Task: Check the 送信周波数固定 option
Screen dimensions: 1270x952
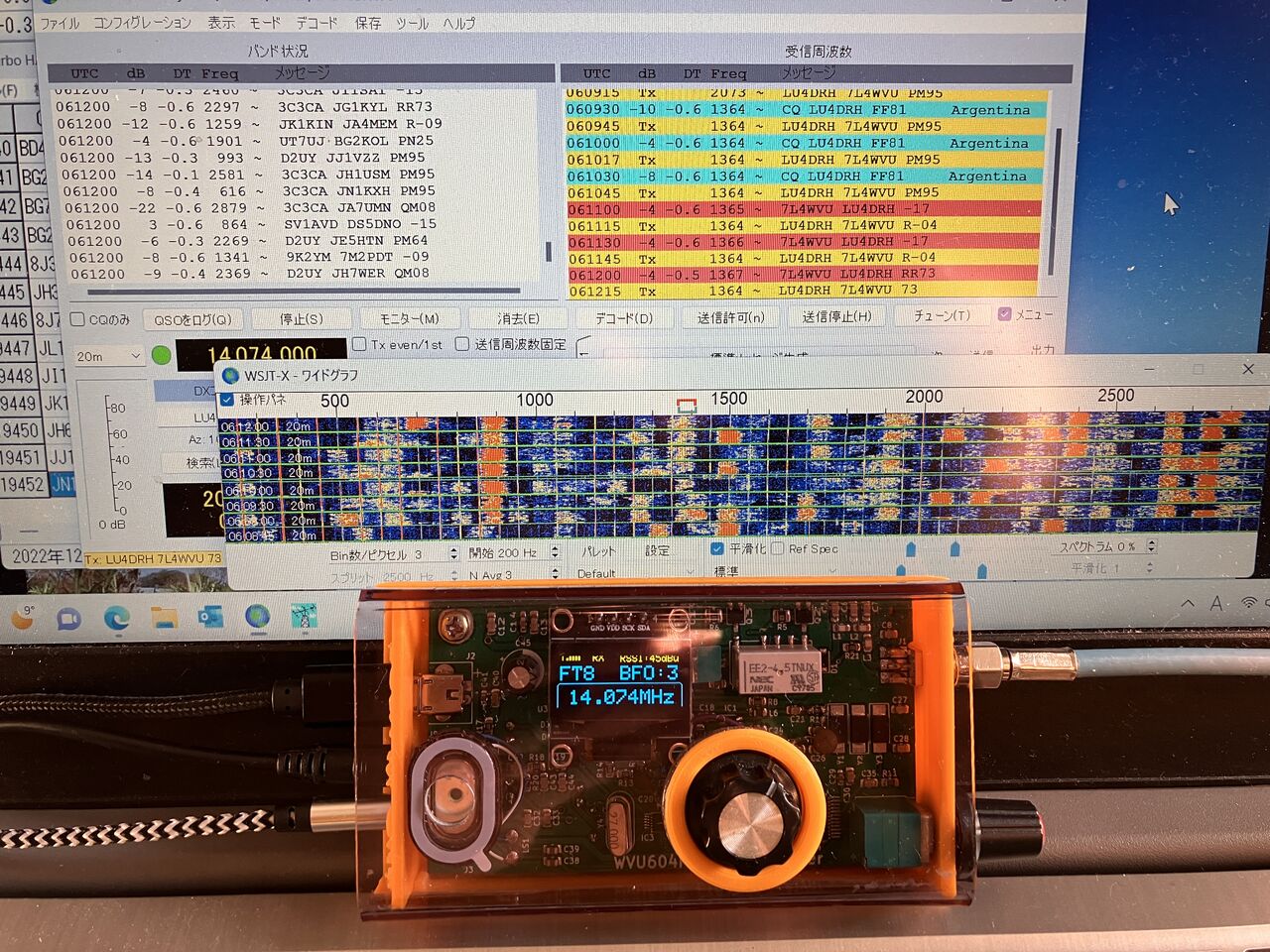Action: click(x=462, y=344)
